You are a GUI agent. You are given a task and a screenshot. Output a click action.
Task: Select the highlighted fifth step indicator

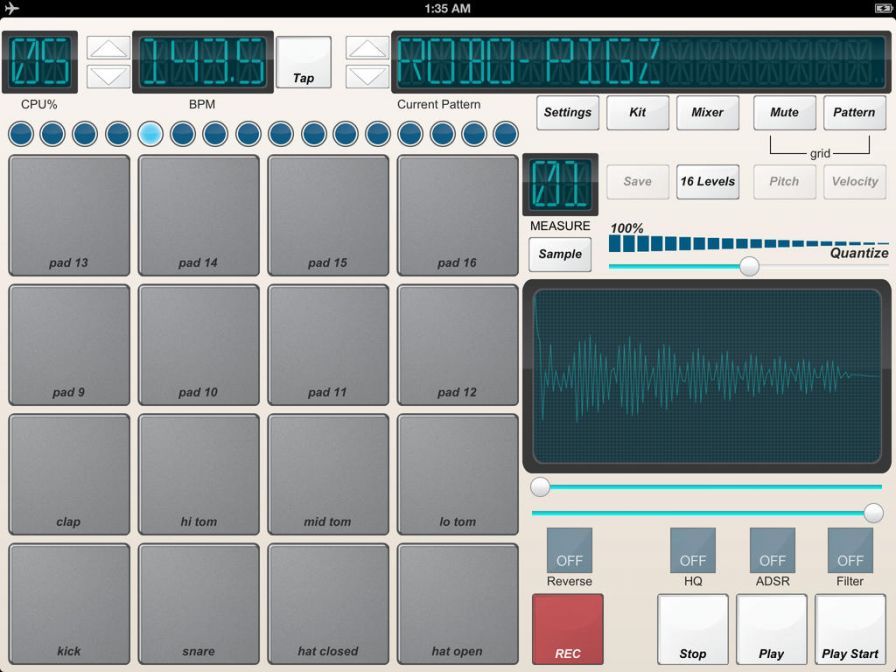[150, 133]
